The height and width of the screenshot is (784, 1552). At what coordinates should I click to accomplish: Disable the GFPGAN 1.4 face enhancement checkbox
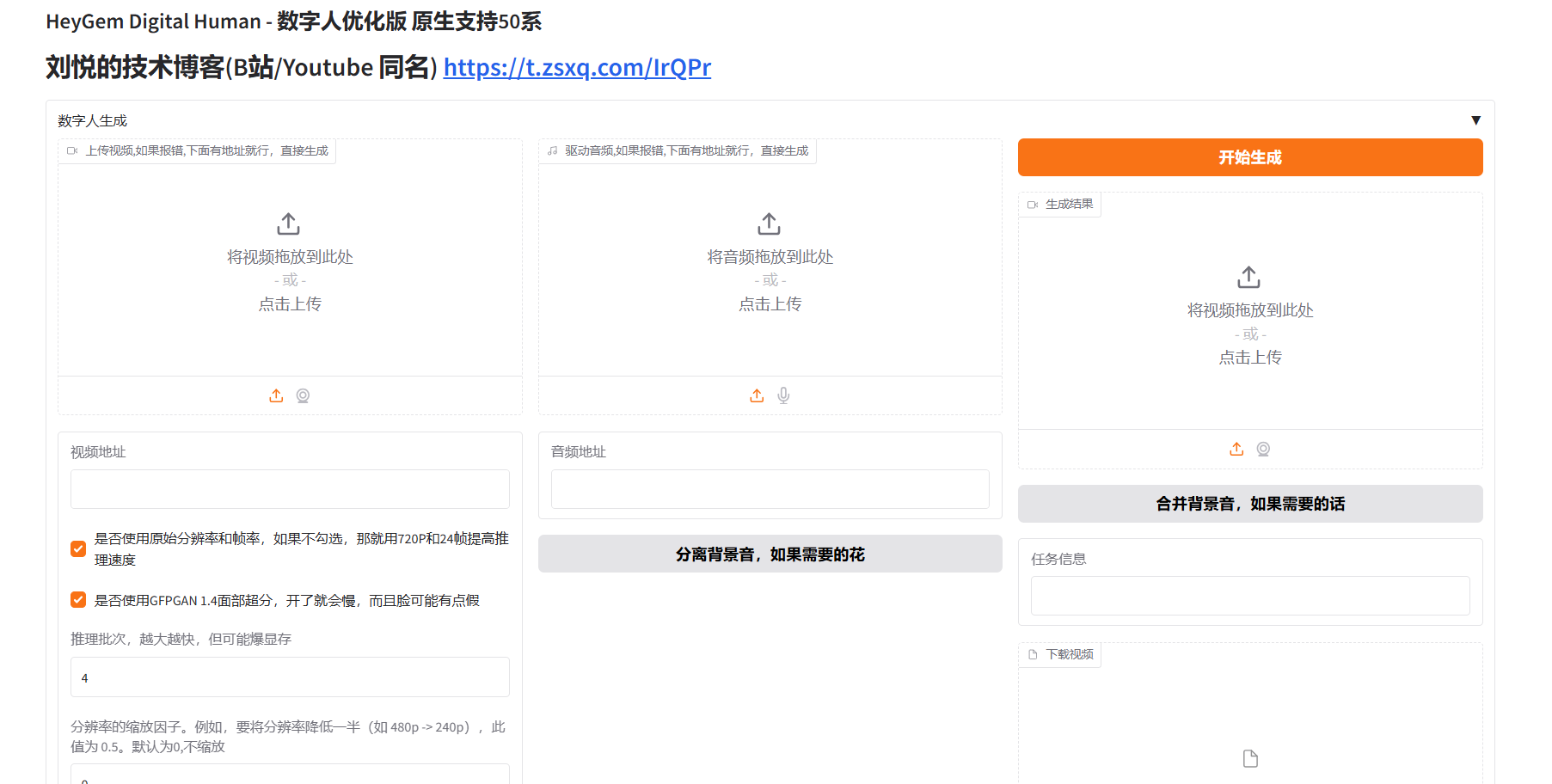tap(78, 600)
